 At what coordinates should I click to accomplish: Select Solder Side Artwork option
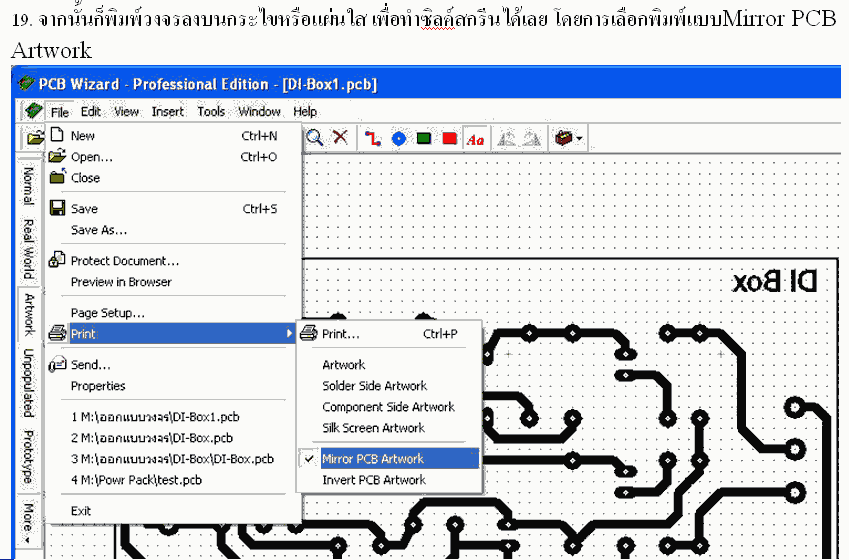(389, 386)
